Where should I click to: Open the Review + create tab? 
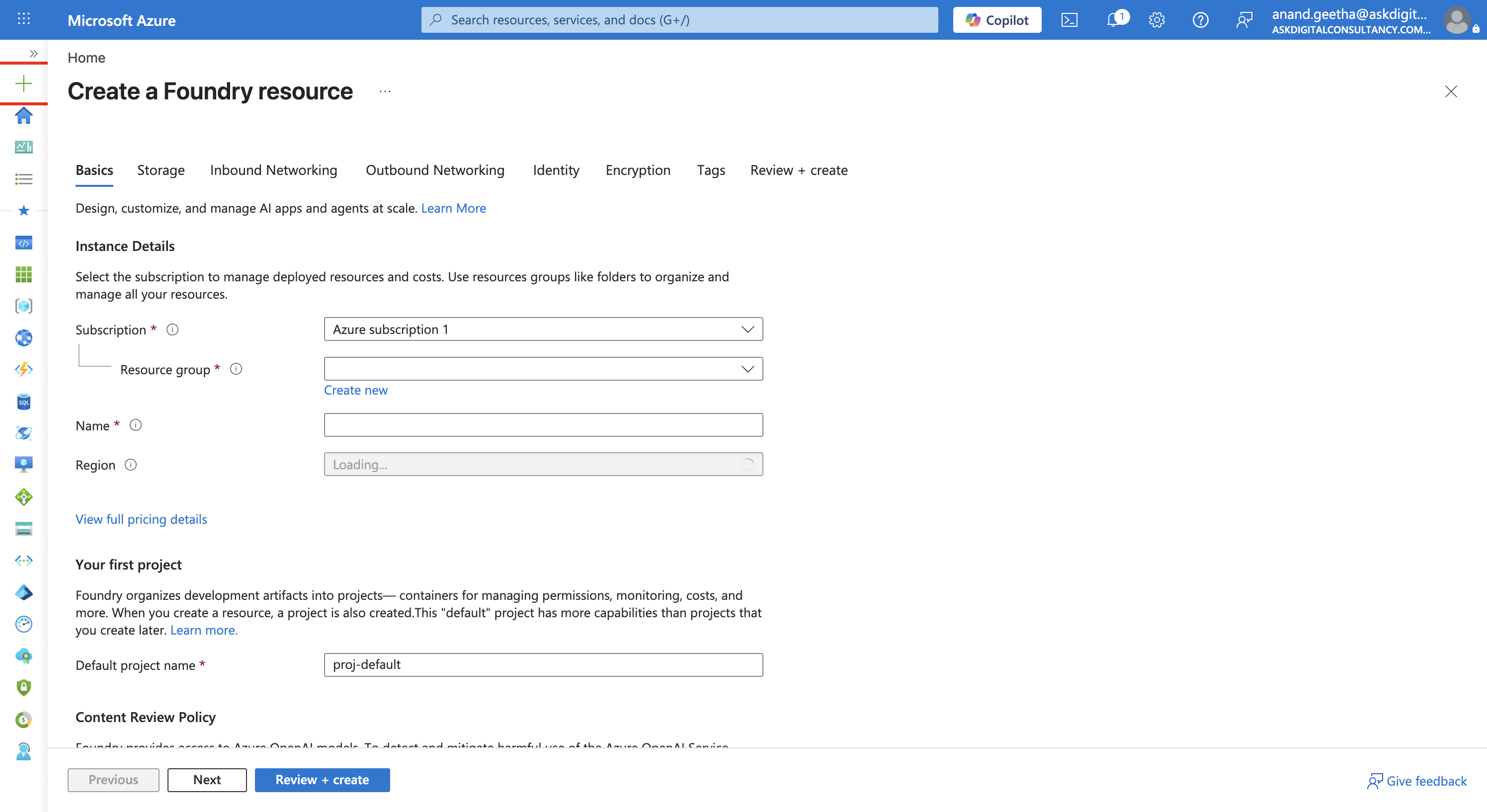pyautogui.click(x=799, y=170)
